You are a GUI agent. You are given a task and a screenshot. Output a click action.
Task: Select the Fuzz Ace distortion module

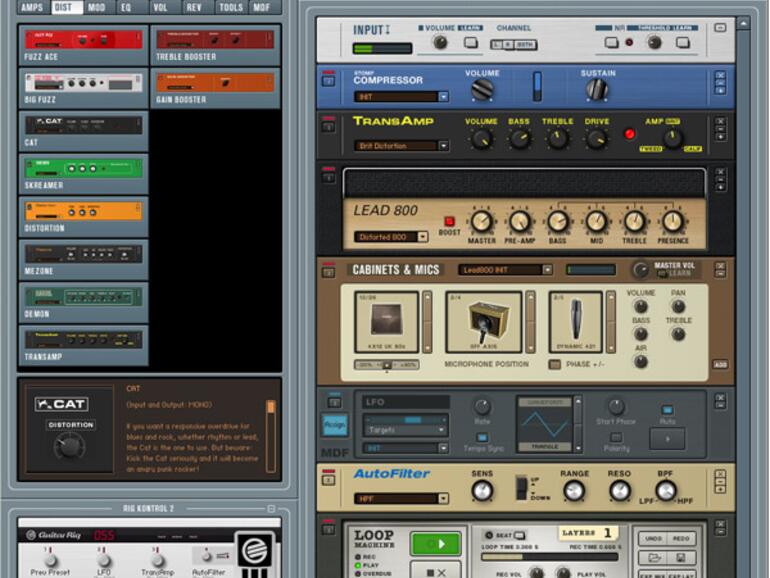[x=83, y=45]
